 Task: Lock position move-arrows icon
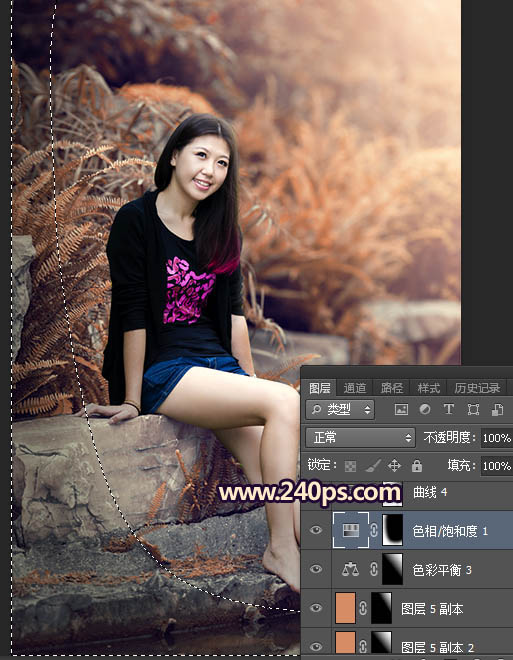394,466
